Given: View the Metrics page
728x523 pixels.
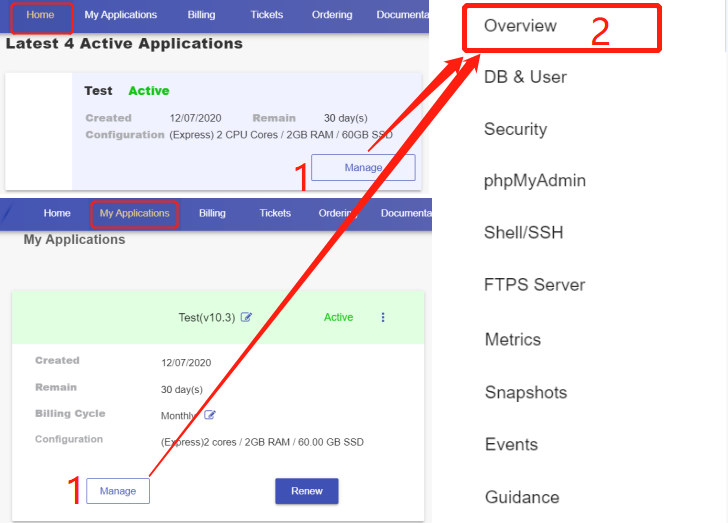Looking at the screenshot, I should tap(512, 340).
